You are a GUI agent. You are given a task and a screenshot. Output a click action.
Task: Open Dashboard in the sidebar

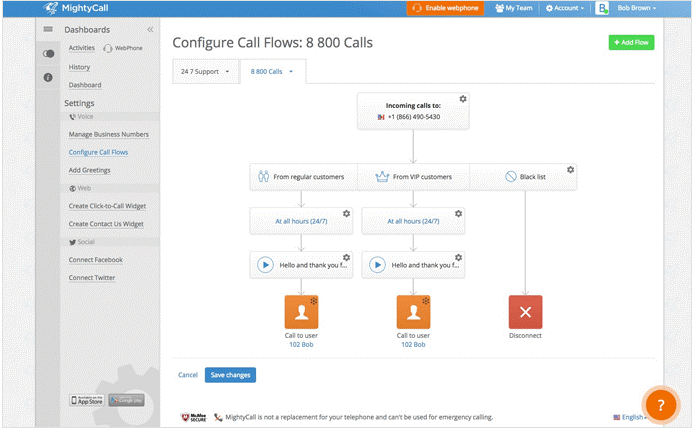[85, 85]
